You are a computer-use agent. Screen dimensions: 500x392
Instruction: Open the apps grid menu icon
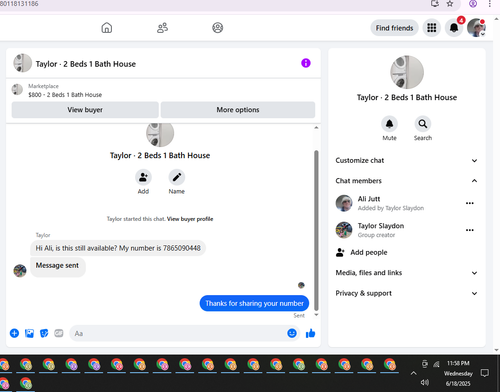432,28
